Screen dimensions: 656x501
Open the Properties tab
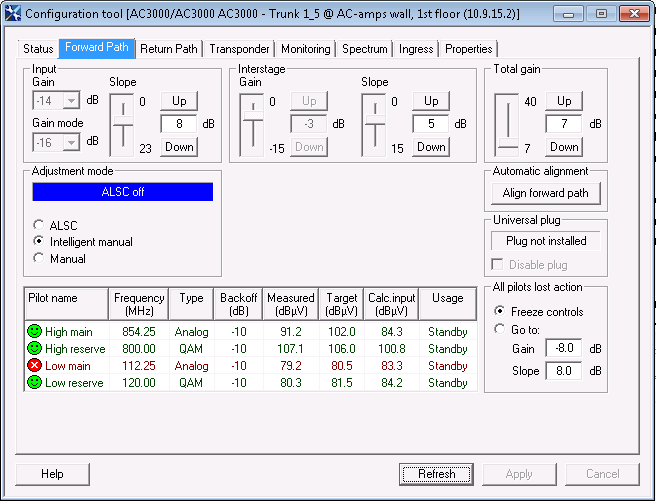click(469, 49)
